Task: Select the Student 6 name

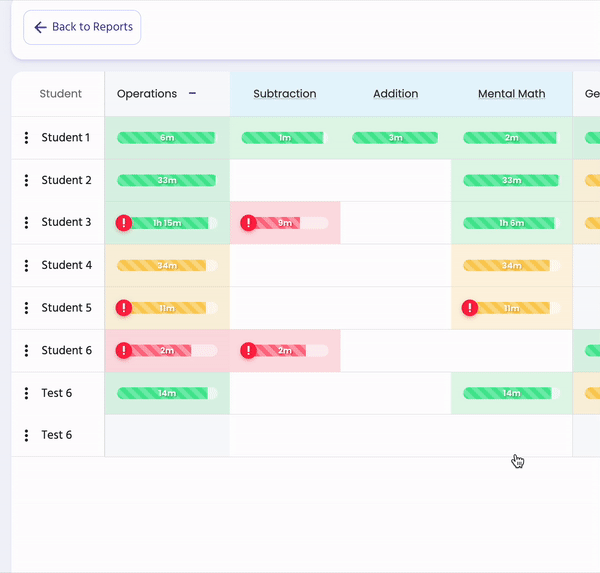Action: click(67, 350)
